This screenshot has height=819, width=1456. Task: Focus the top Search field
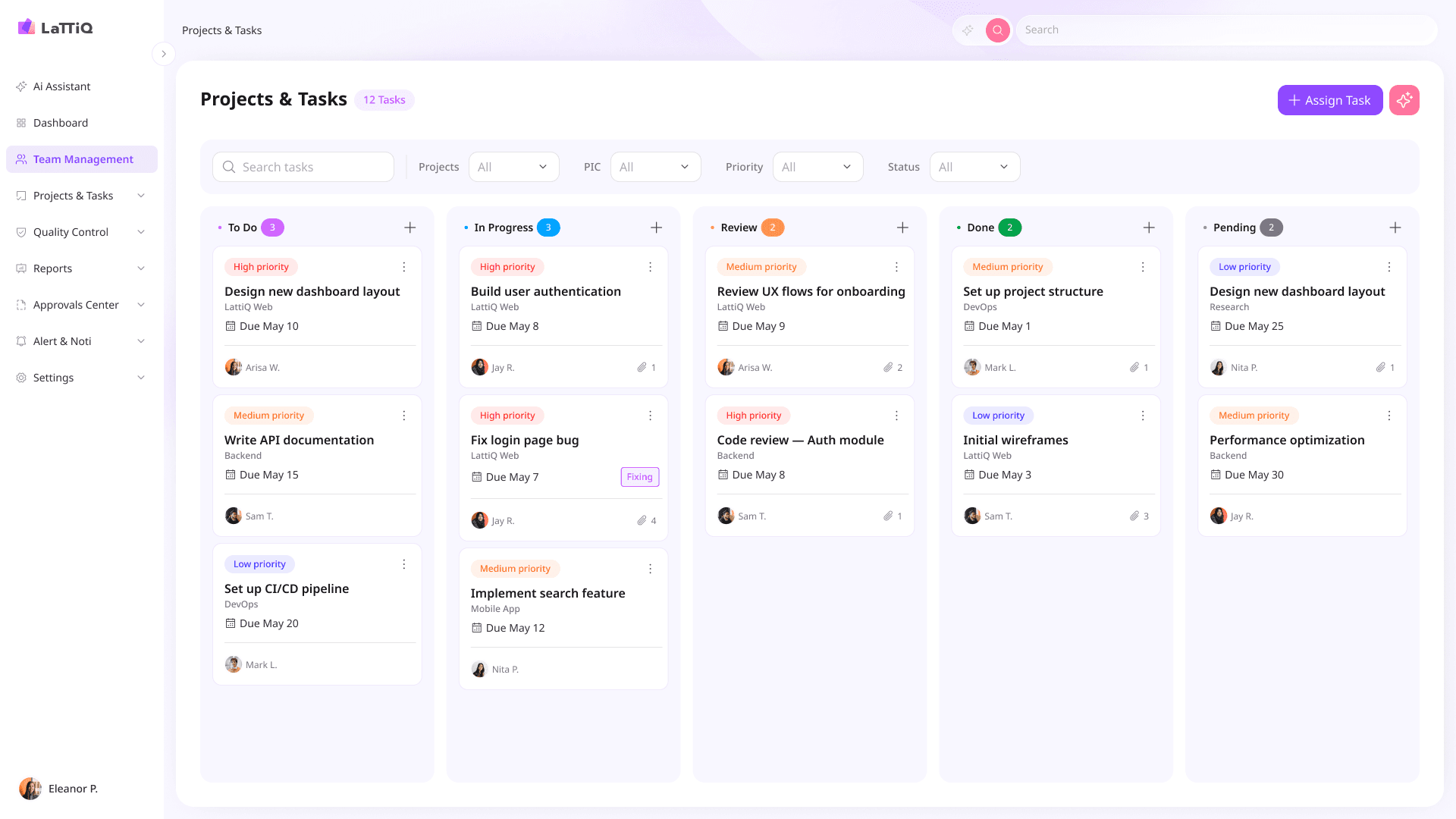pos(1226,30)
